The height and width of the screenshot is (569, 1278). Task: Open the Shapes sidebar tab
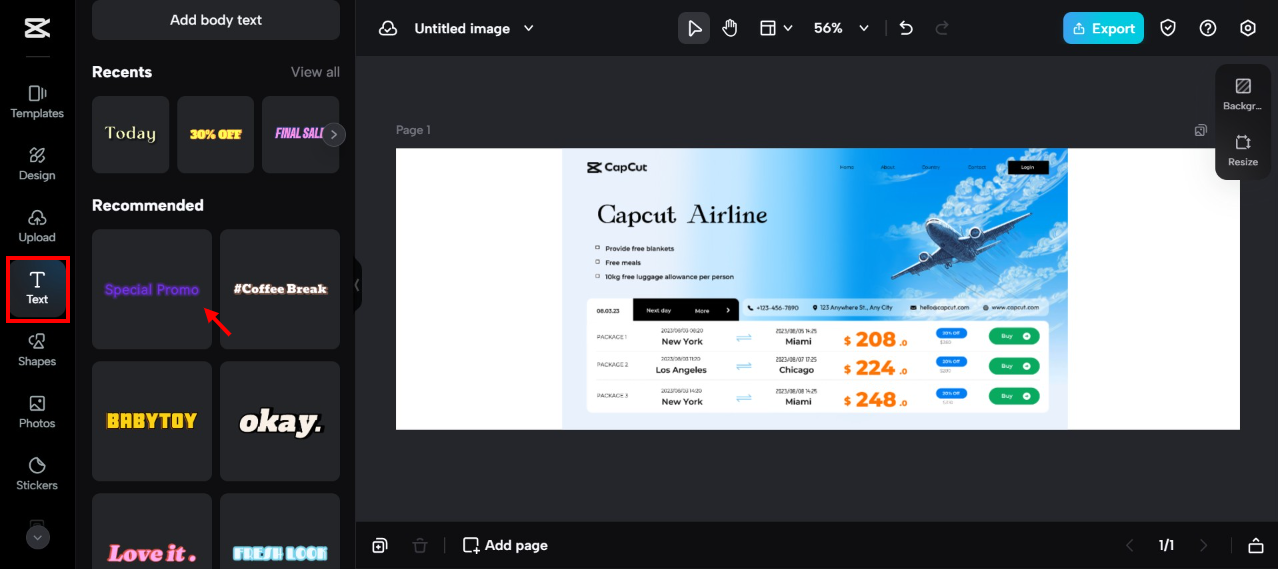(37, 349)
